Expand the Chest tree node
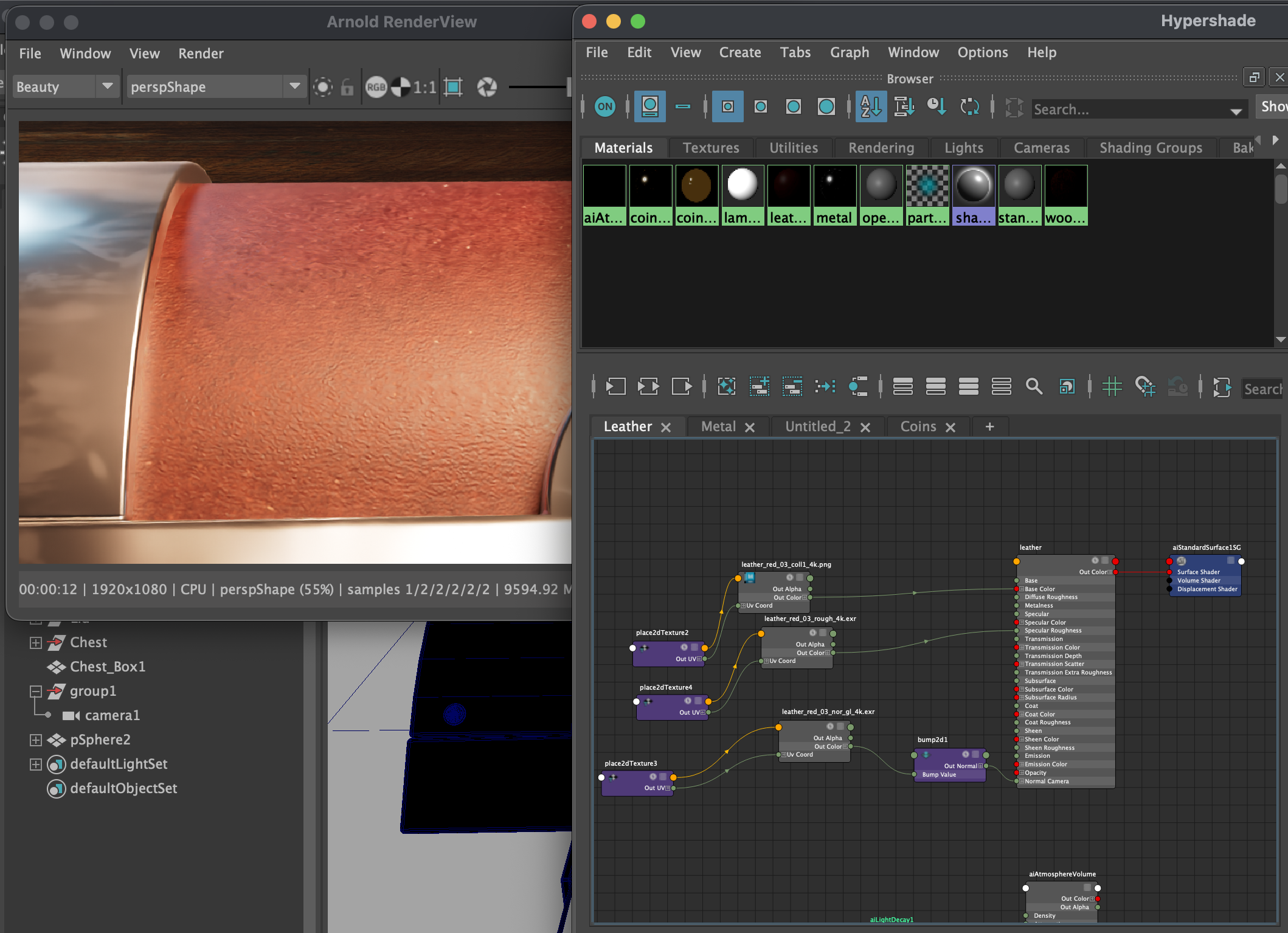 [36, 643]
